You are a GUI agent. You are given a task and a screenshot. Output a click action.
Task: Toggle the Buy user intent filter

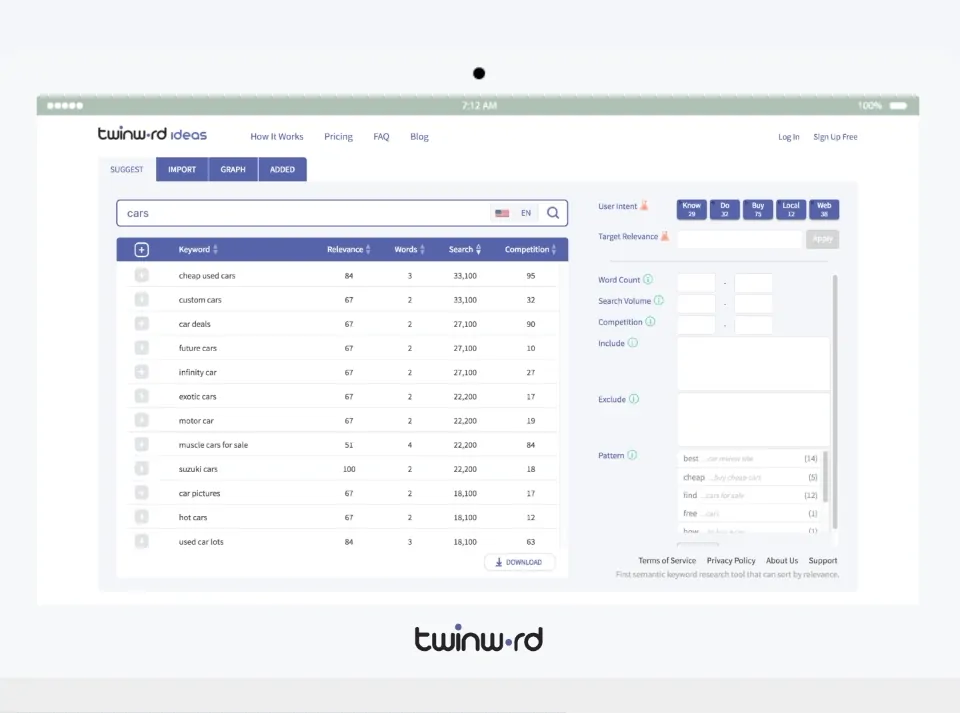[758, 209]
